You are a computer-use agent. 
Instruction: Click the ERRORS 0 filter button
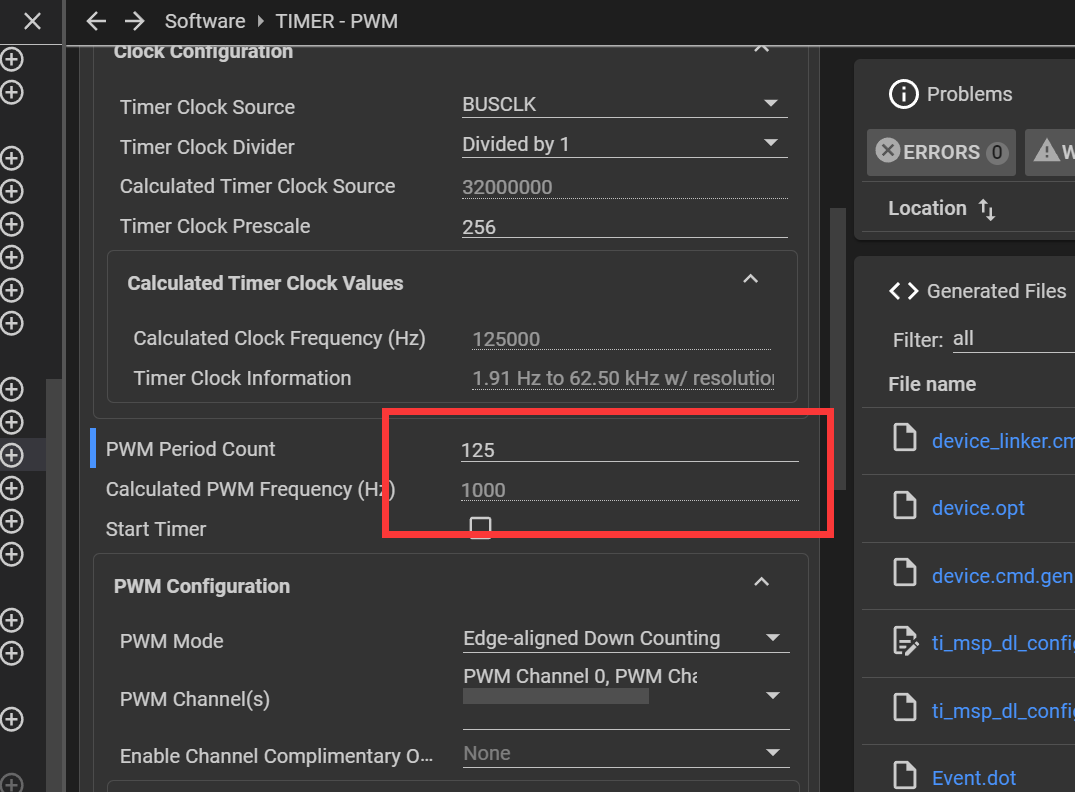tap(941, 152)
